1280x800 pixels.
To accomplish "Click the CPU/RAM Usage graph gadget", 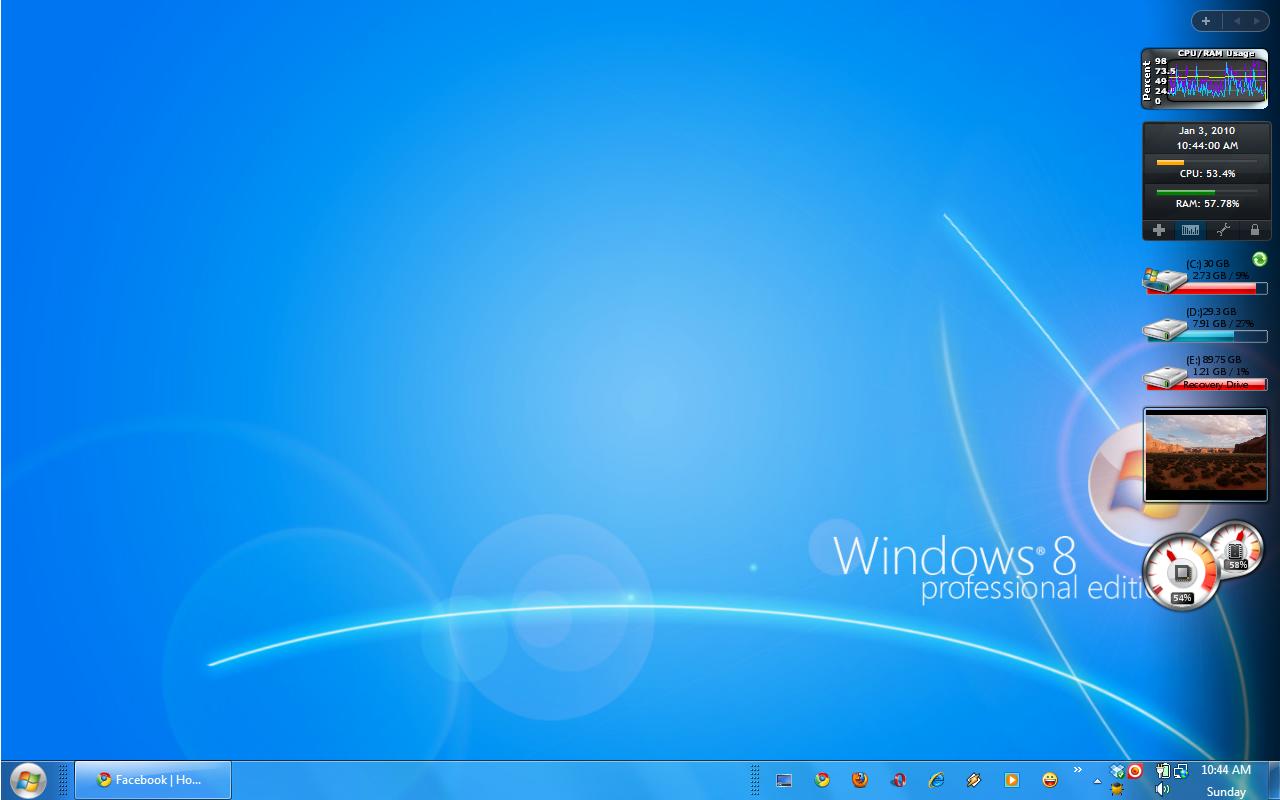I will pyautogui.click(x=1204, y=78).
